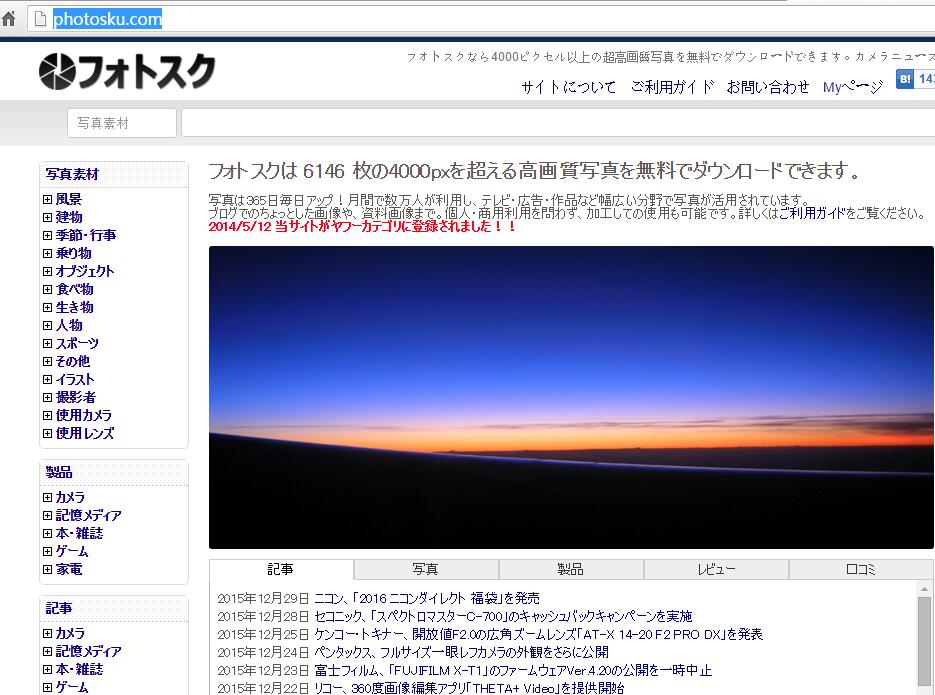Image resolution: width=935 pixels, height=695 pixels.
Task: Click the sunset horizon featured photo
Action: tap(571, 397)
